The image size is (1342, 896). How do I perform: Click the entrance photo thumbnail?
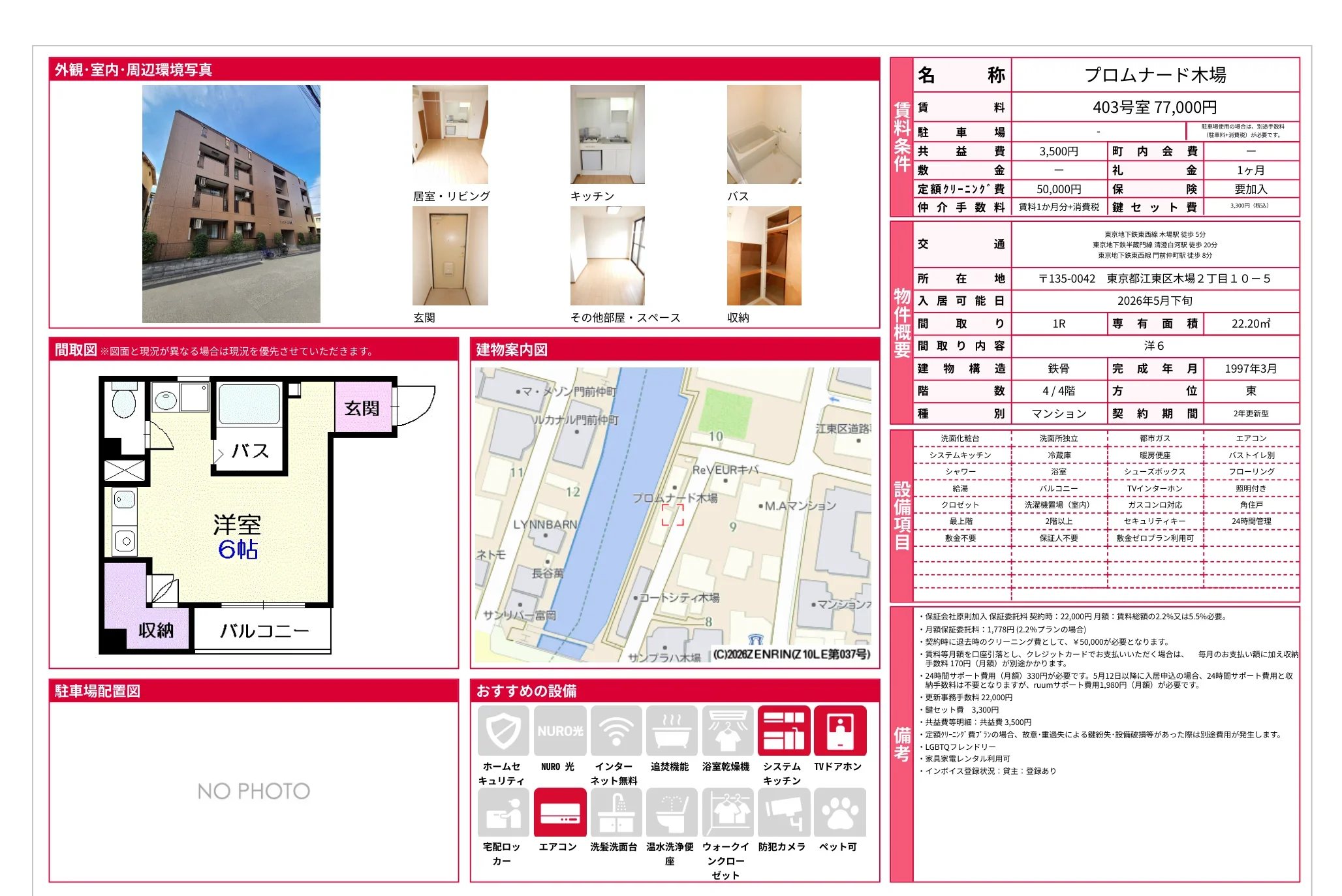click(450, 256)
